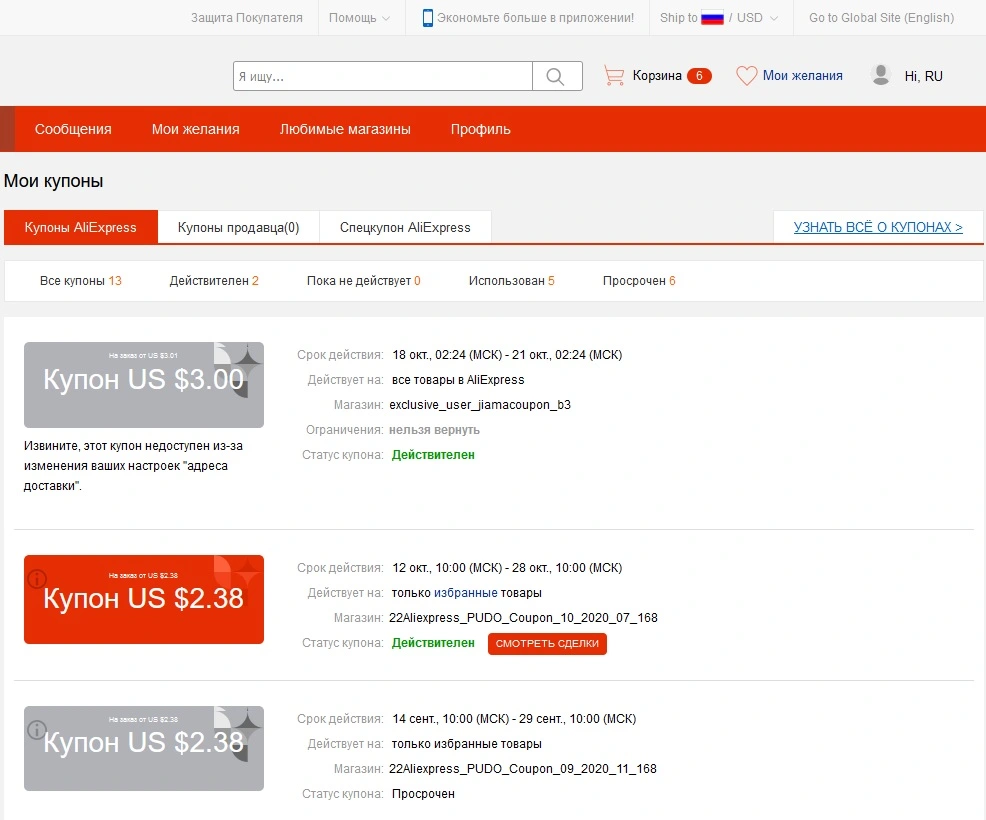Click the cart badge showing 6
This screenshot has width=986, height=820.
coord(699,75)
